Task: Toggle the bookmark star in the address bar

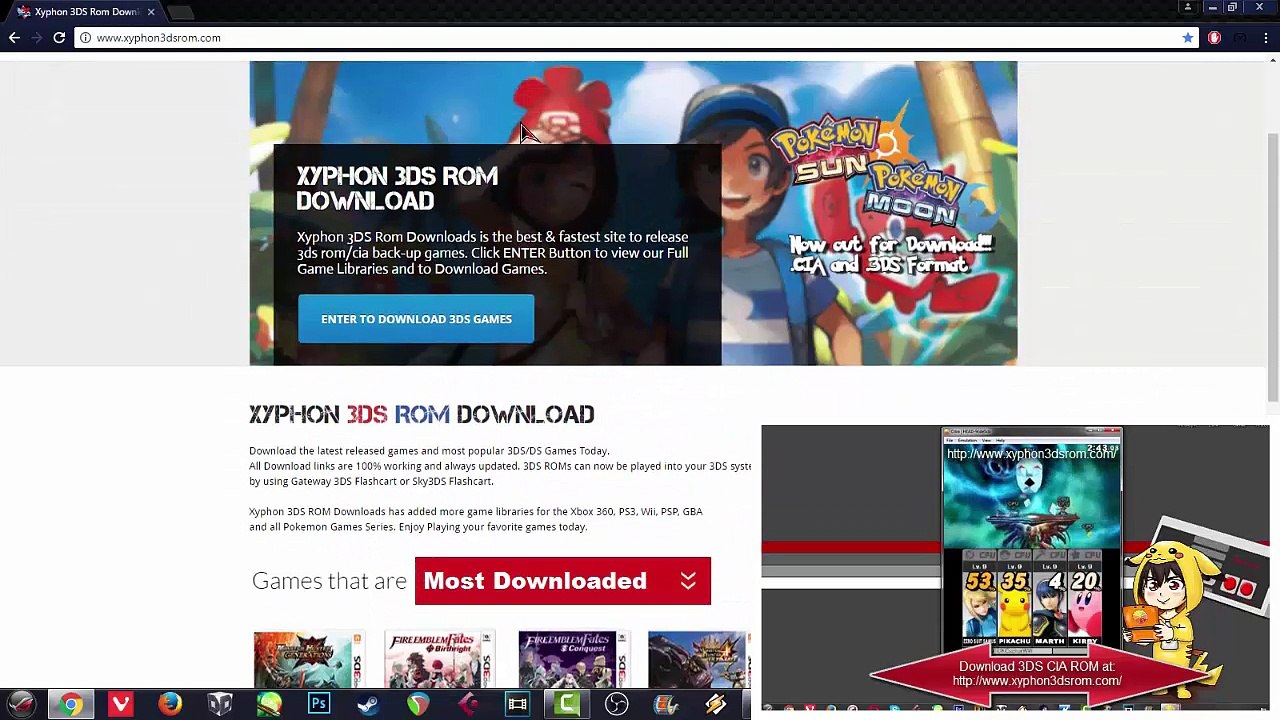Action: (x=1187, y=37)
